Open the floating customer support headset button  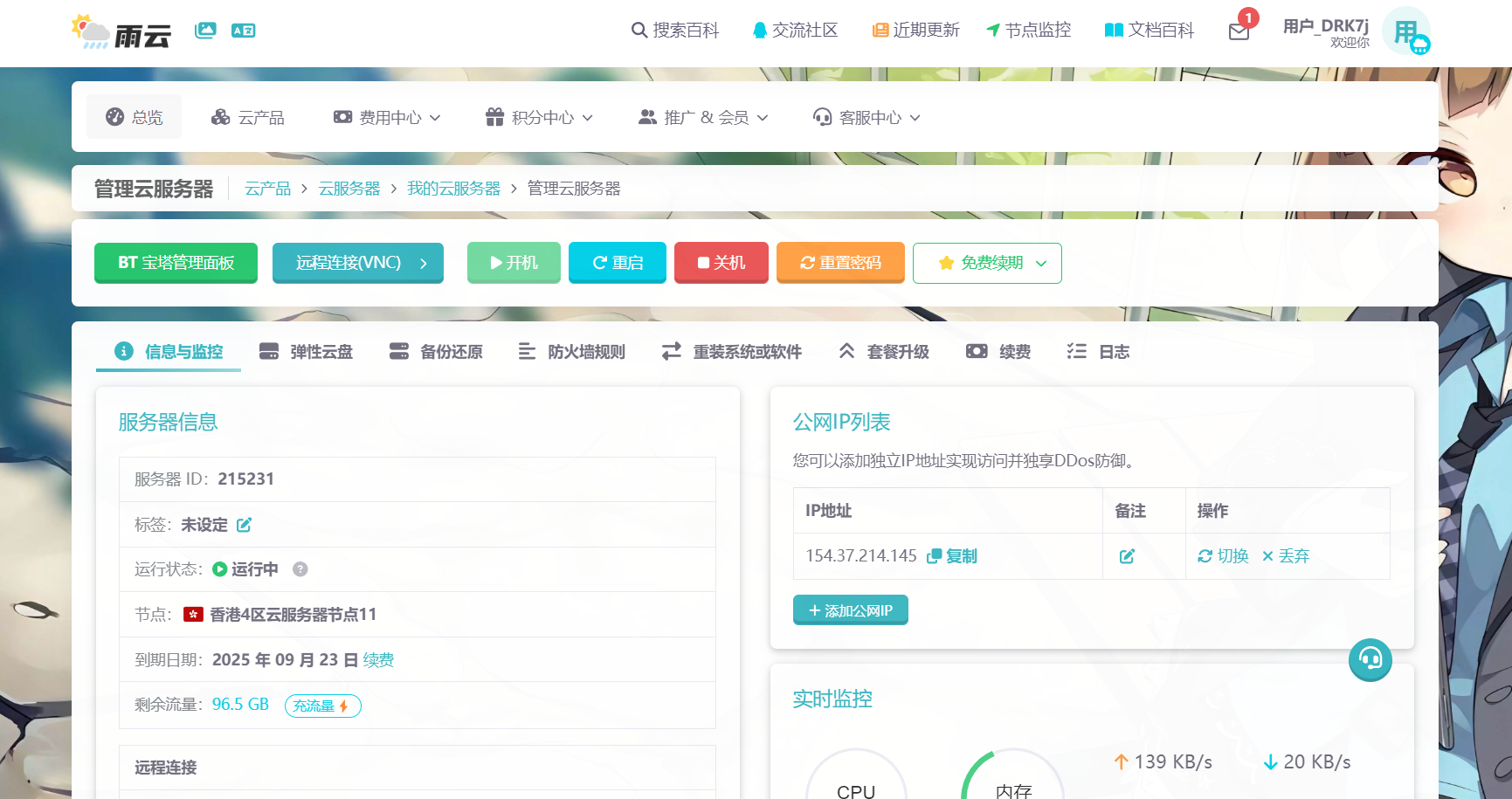click(x=1370, y=659)
